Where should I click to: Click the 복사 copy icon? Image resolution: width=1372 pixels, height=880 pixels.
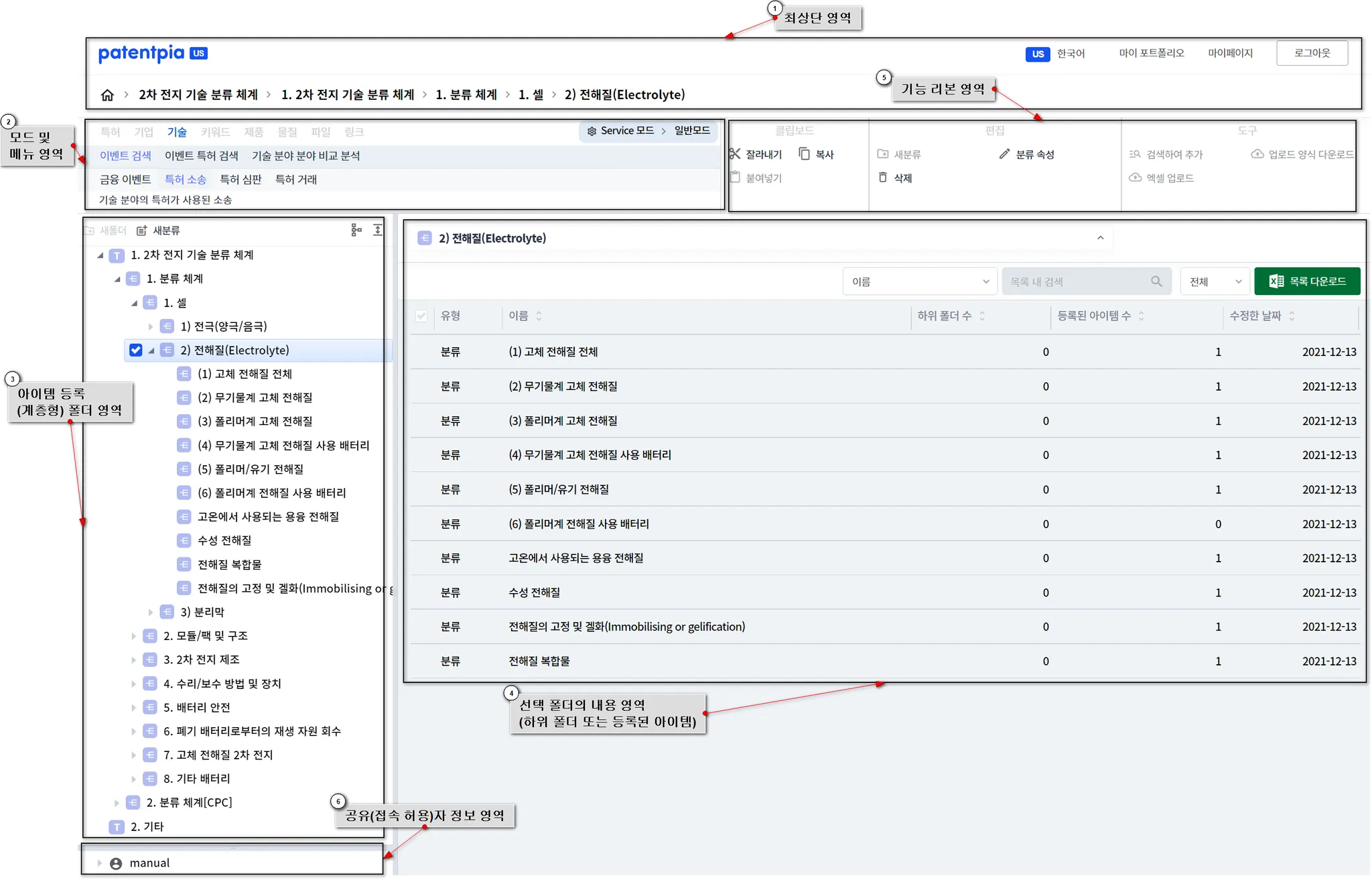click(804, 154)
